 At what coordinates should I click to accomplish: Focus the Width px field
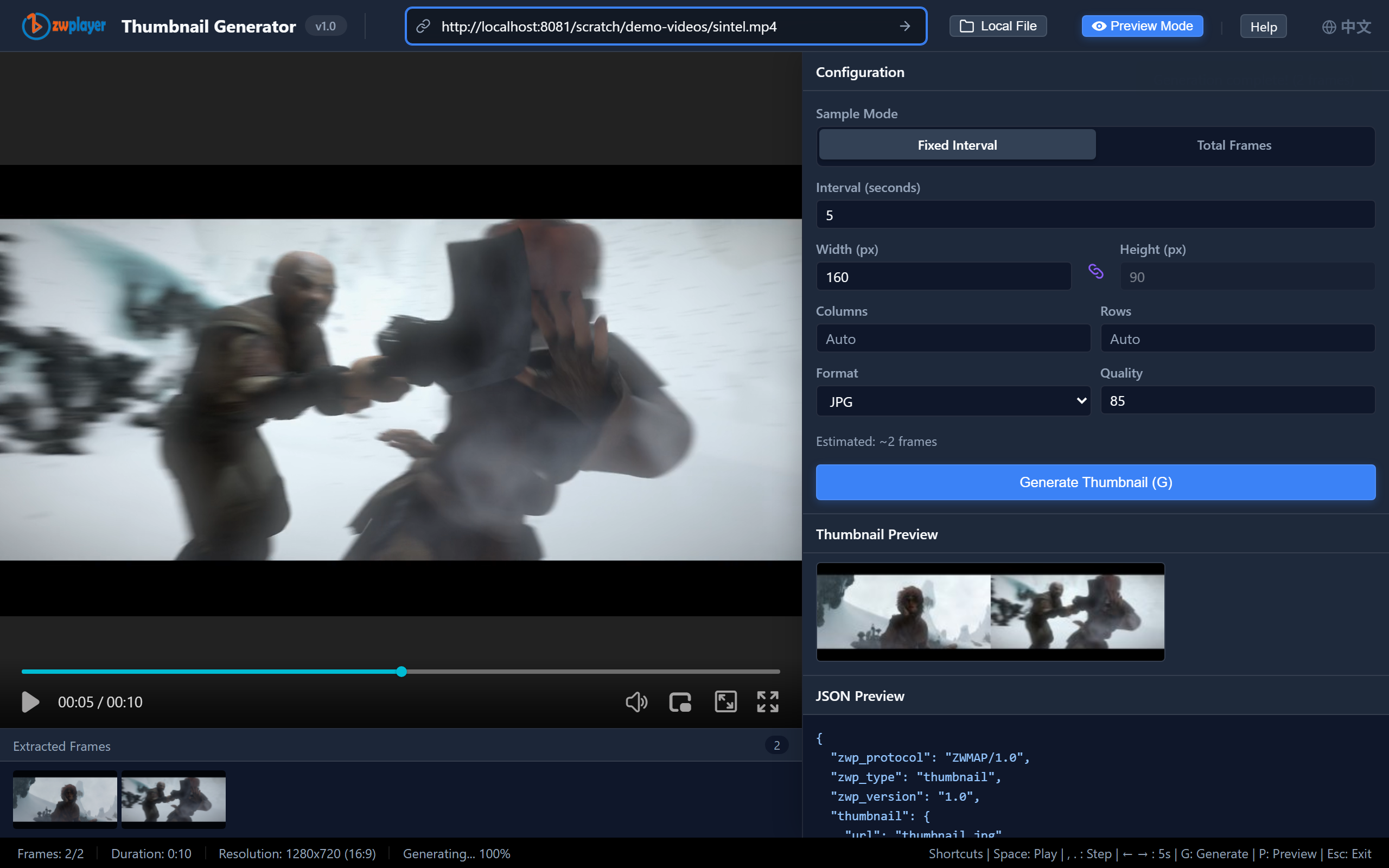(x=944, y=277)
